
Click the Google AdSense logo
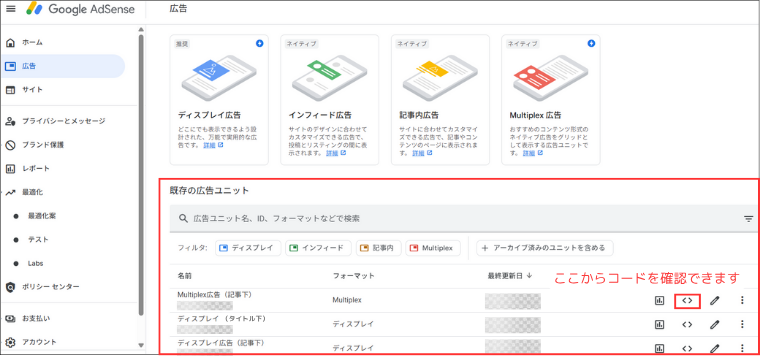pos(80,9)
